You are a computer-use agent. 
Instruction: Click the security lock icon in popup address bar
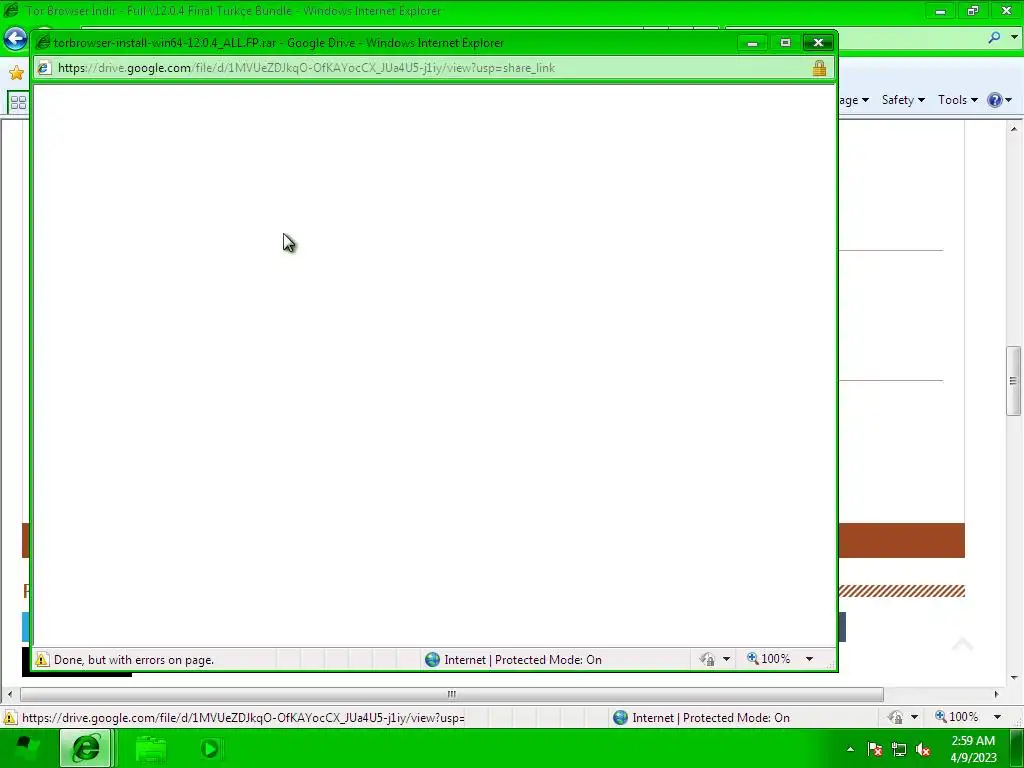coord(819,68)
